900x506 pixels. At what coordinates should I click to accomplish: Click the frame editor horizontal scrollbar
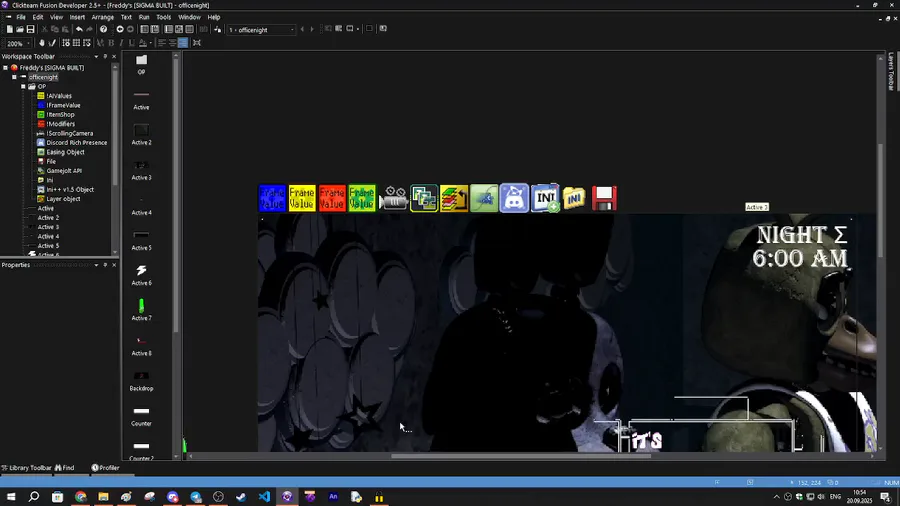point(521,457)
